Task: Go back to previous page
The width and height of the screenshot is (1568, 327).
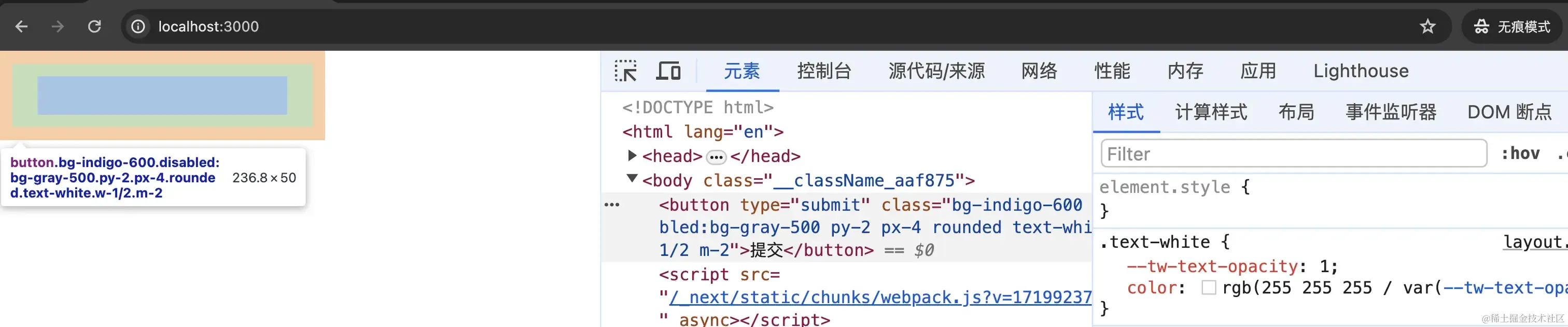Action: pyautogui.click(x=21, y=26)
